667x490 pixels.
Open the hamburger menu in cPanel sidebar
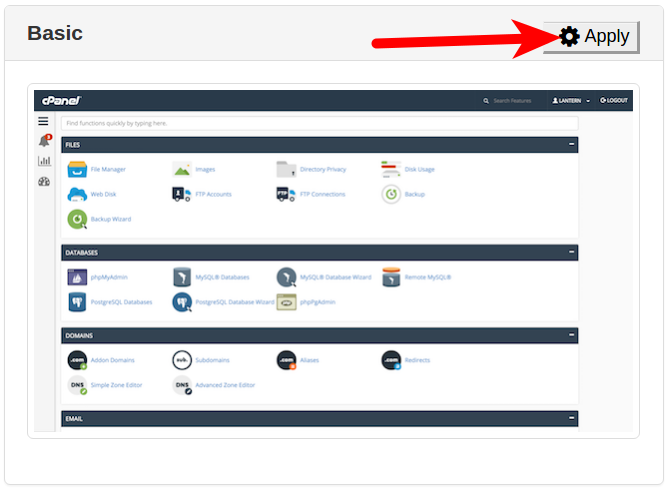tap(43, 121)
